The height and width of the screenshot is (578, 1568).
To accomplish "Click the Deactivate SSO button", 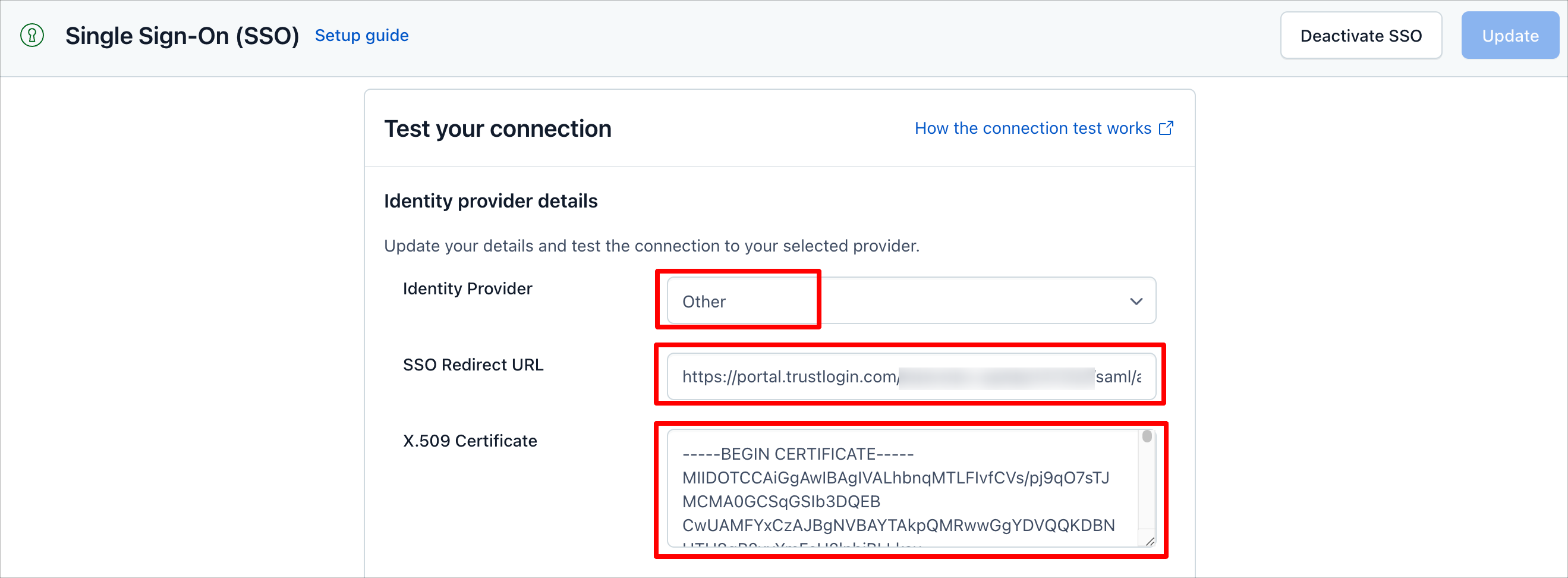I will [x=1361, y=36].
